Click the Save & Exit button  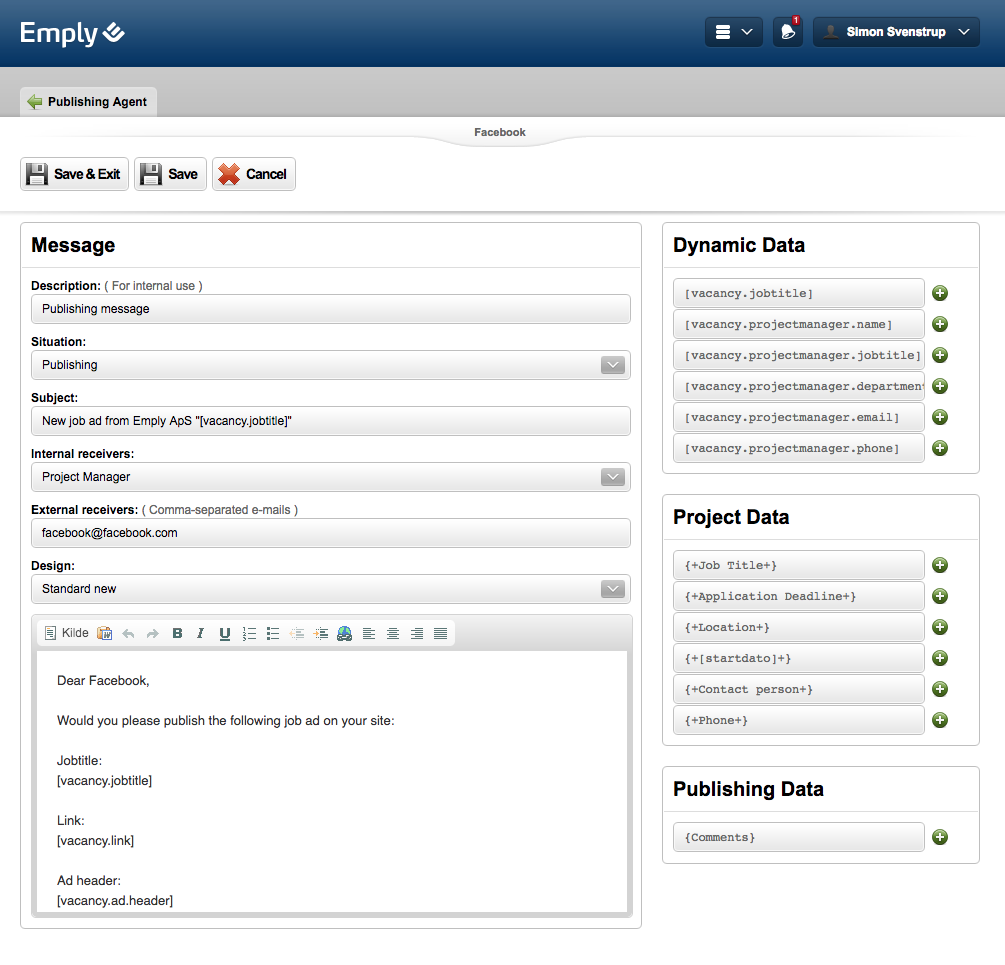pyautogui.click(x=74, y=174)
